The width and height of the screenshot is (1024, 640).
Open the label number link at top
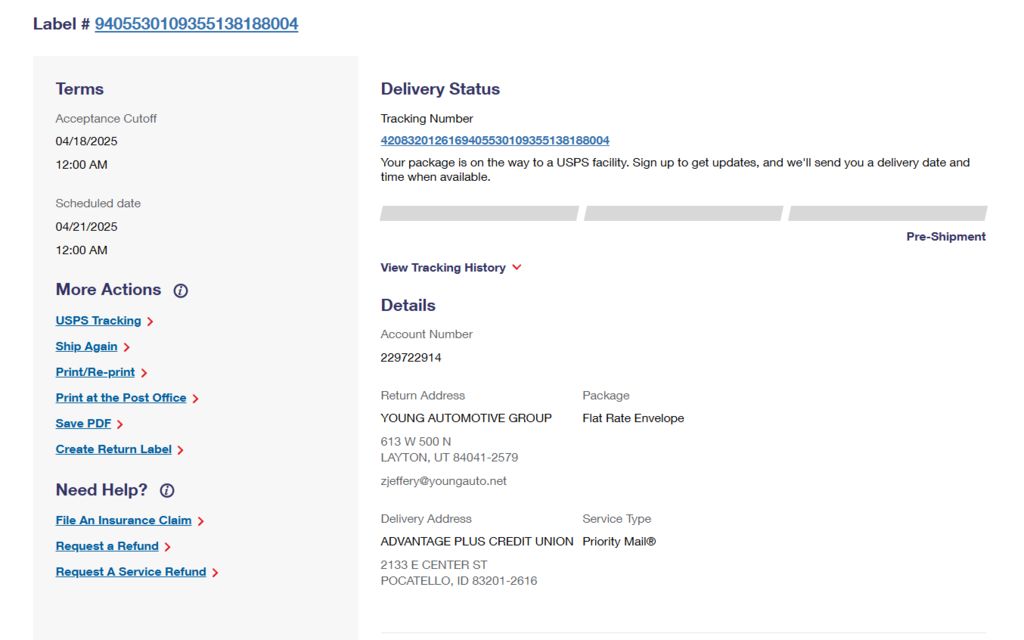[x=197, y=24]
